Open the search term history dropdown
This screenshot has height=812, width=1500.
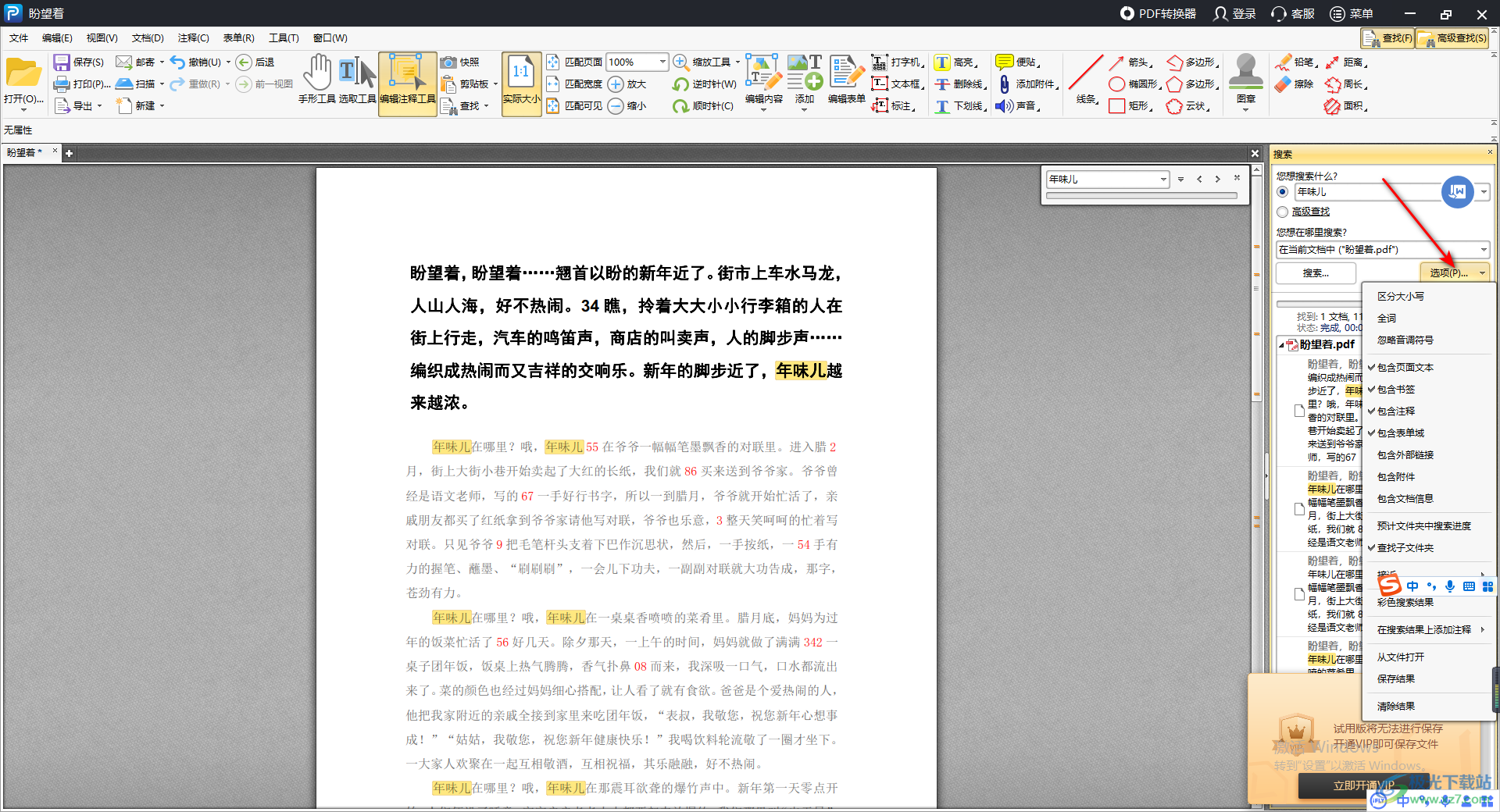point(1483,192)
